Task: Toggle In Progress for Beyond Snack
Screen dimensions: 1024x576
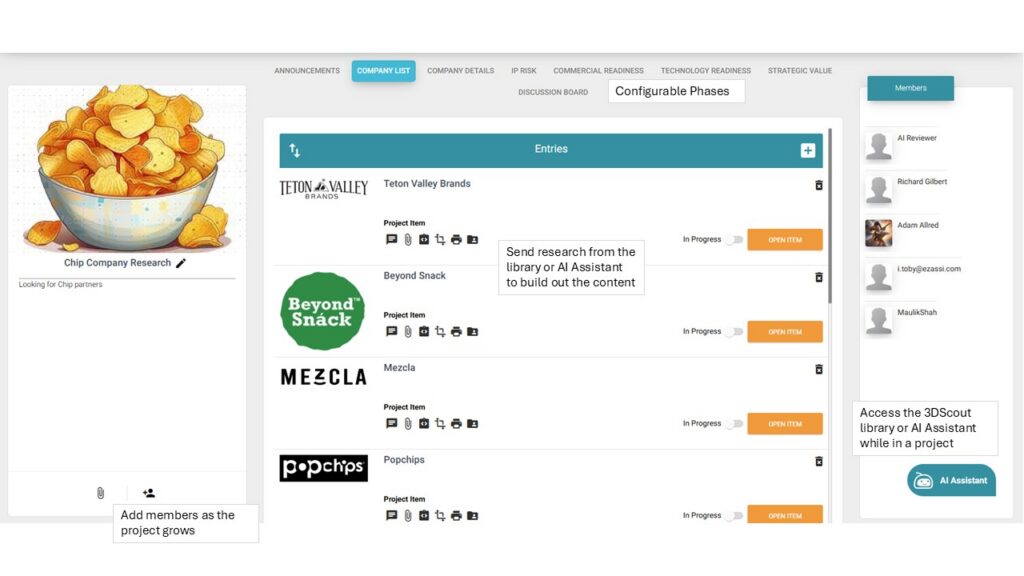Action: (x=735, y=332)
